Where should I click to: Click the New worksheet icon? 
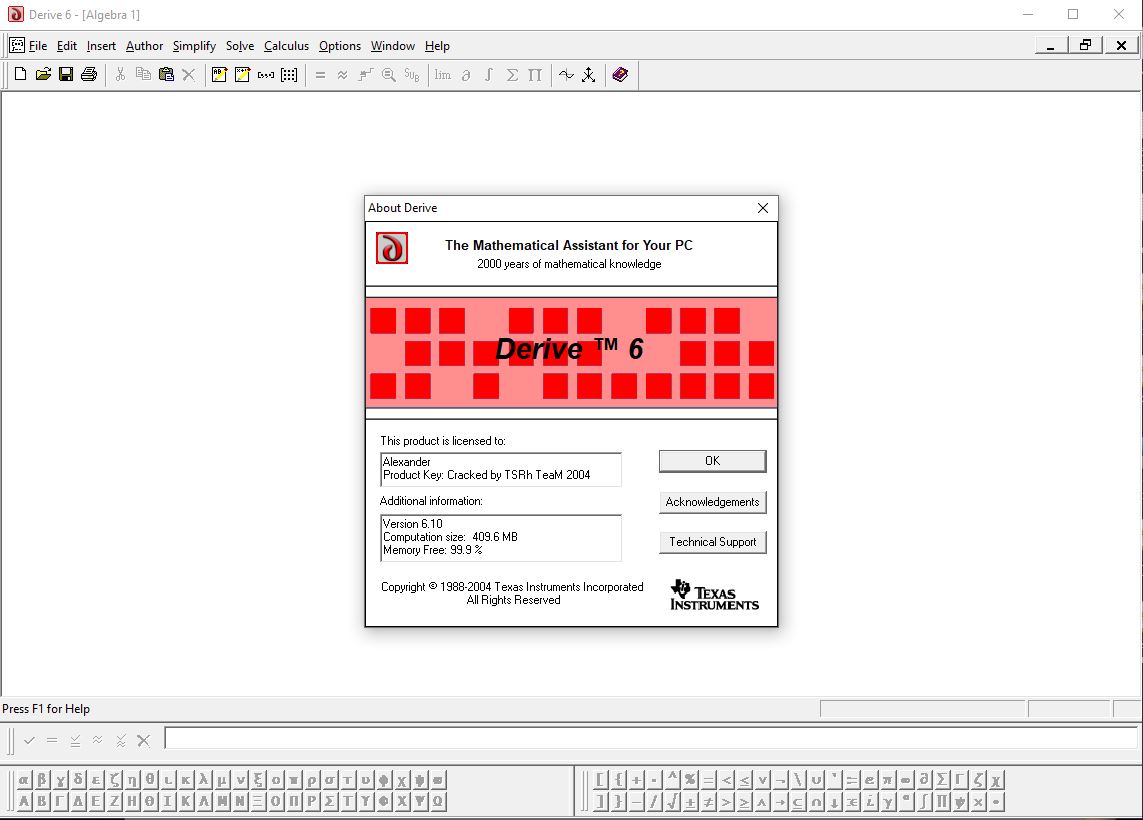20,75
